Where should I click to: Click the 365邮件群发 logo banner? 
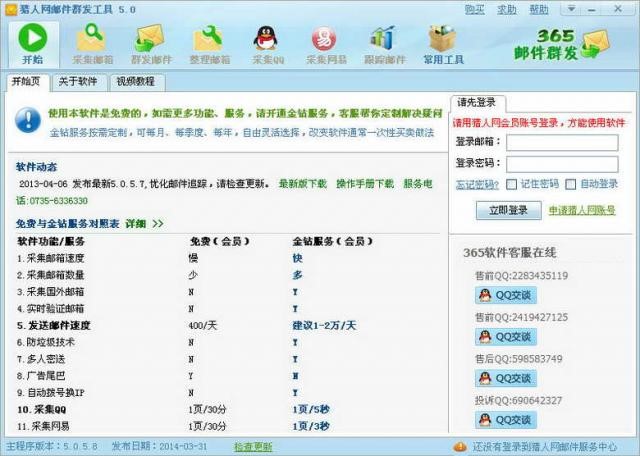coord(561,44)
